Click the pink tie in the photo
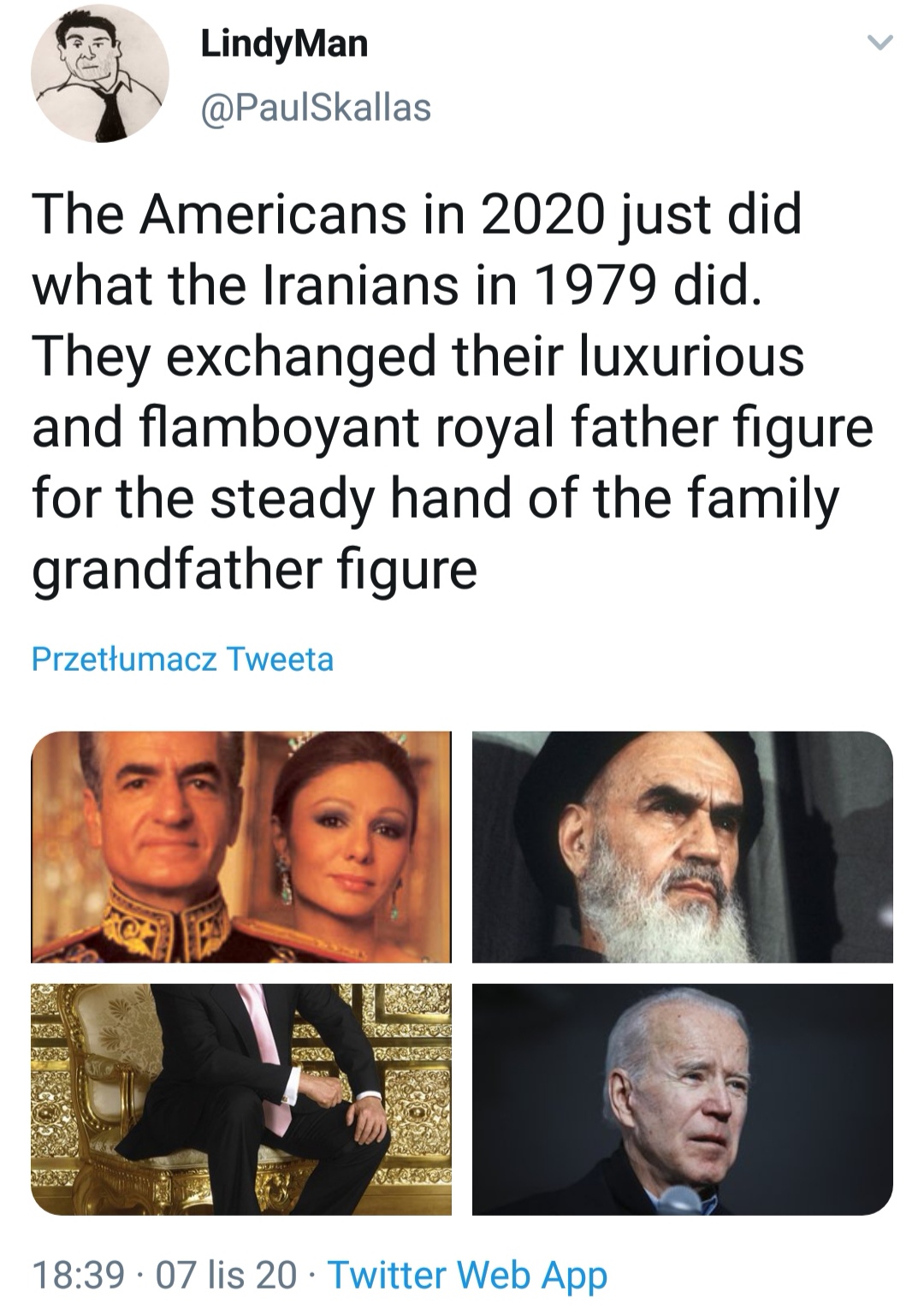The width and height of the screenshot is (924, 1315). coord(265,1057)
